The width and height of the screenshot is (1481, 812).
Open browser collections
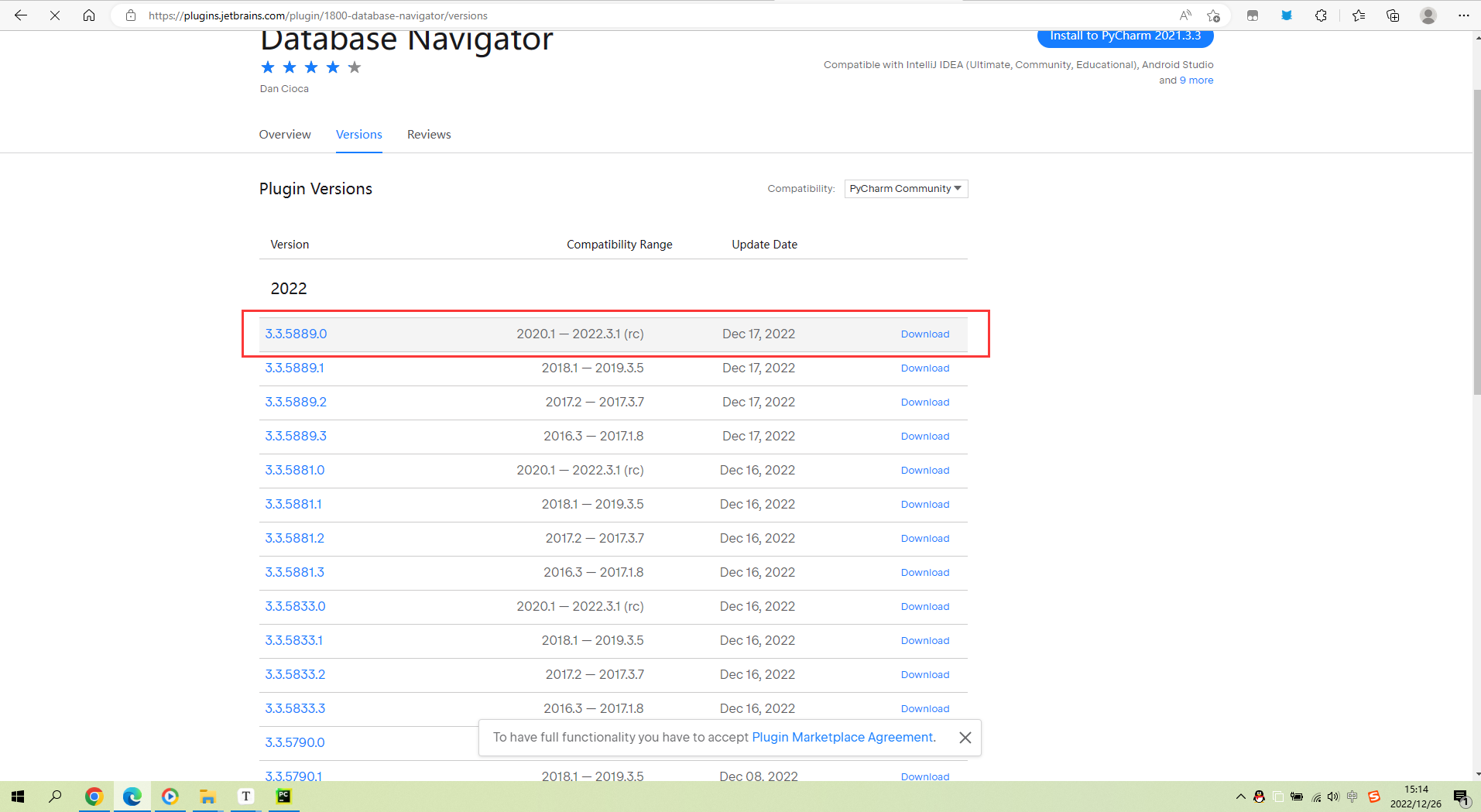click(1393, 15)
